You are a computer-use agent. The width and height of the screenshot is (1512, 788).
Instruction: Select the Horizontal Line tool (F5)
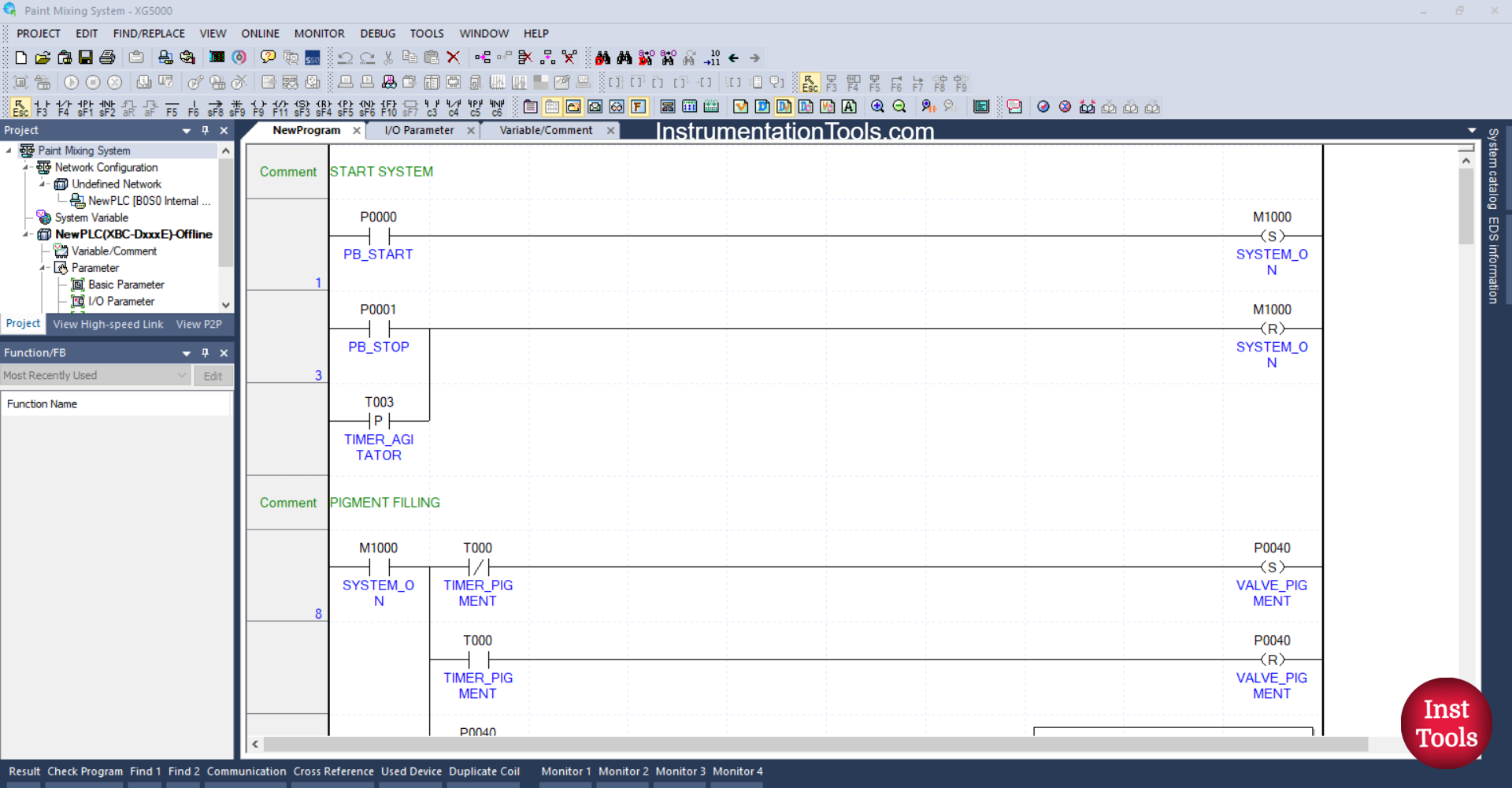pos(172,107)
